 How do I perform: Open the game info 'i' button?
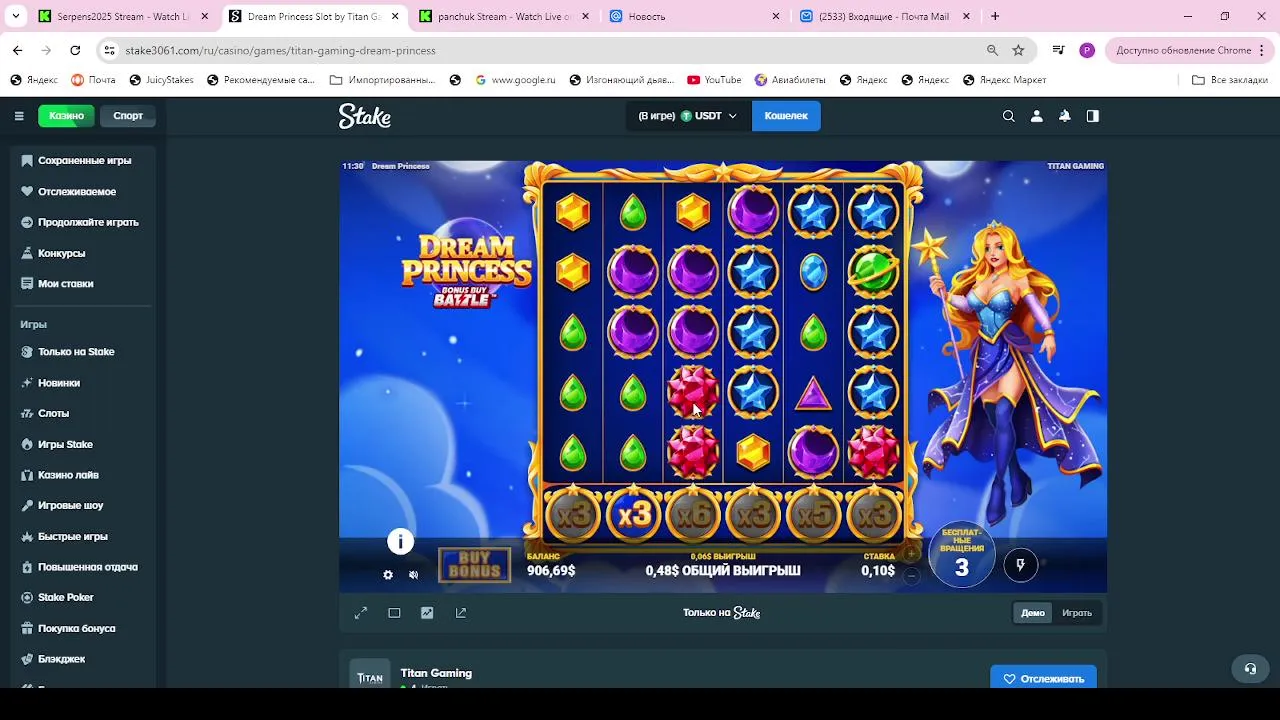(x=400, y=541)
